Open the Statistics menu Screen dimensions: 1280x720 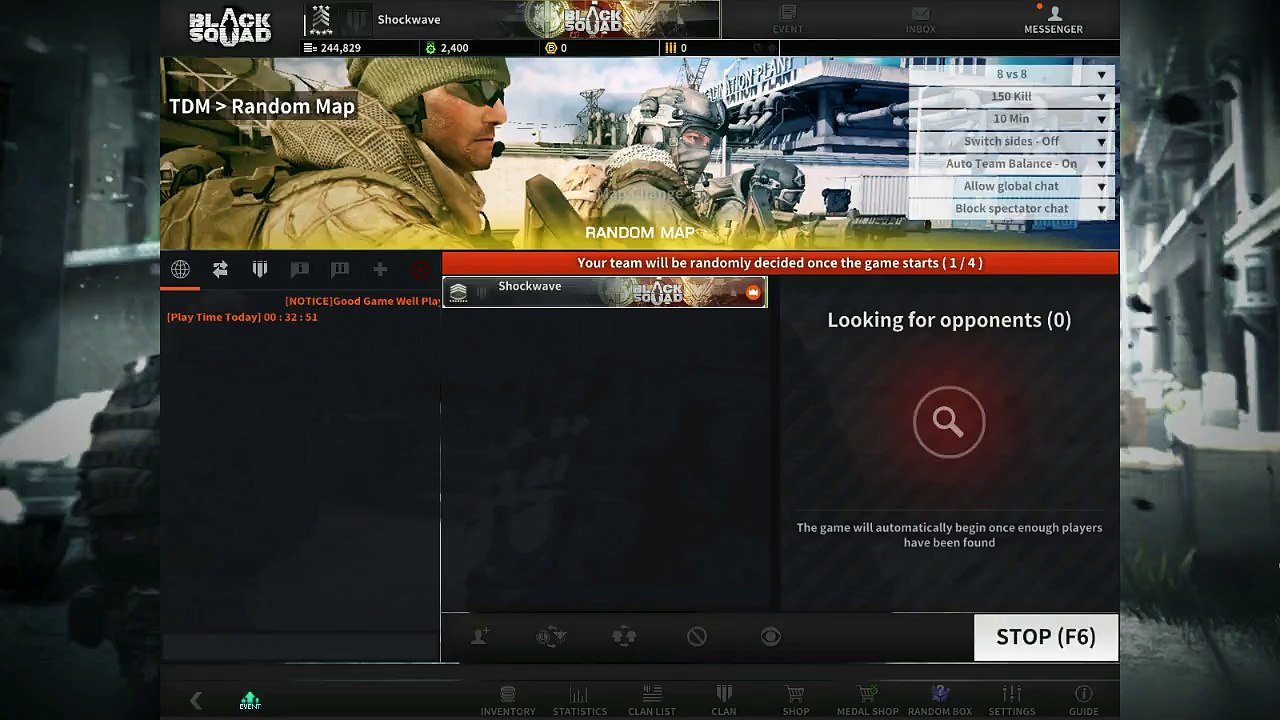pyautogui.click(x=580, y=700)
